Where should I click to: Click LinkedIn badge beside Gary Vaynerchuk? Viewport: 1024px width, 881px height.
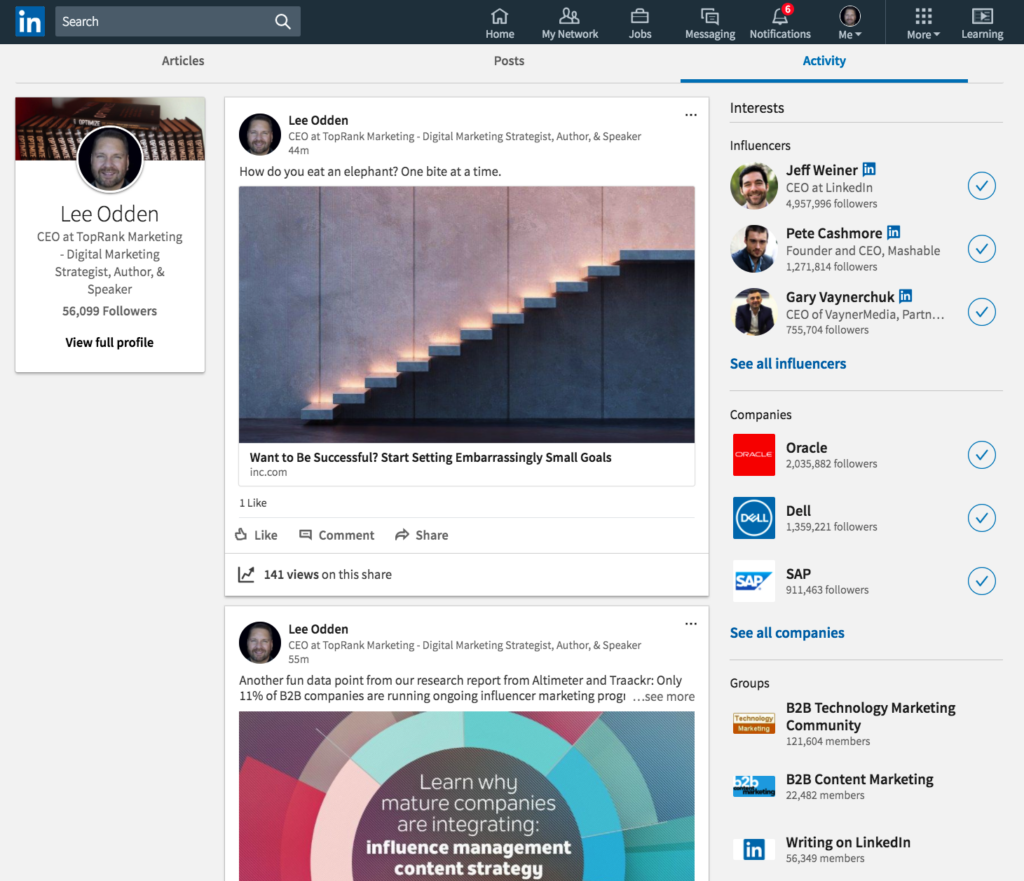pos(905,296)
